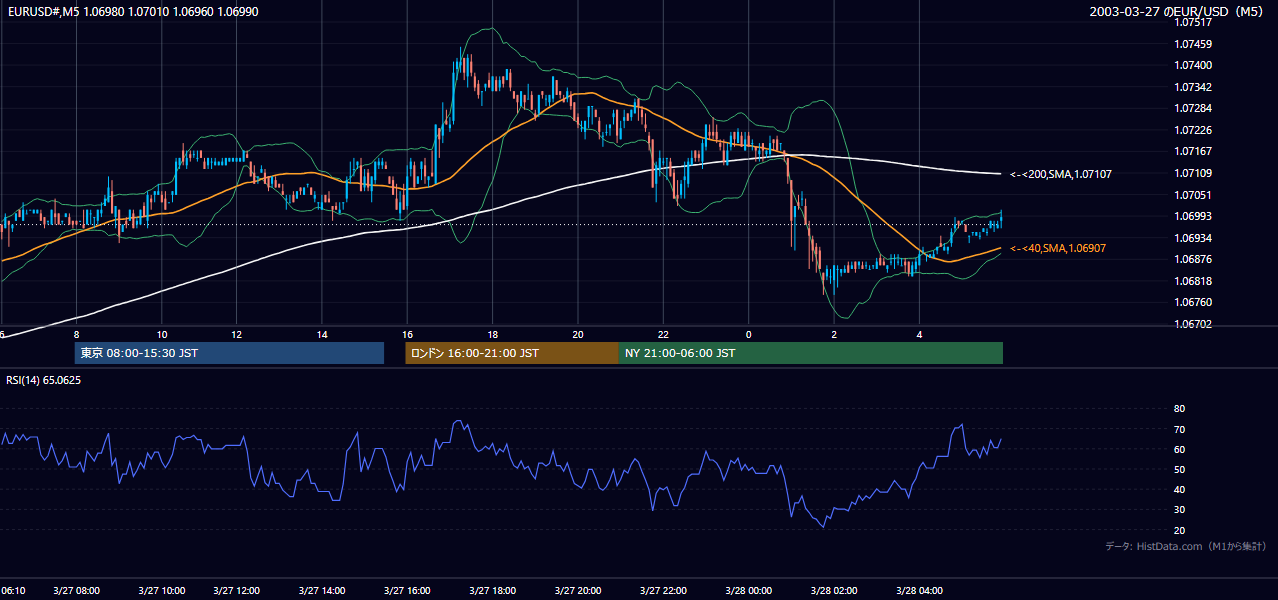
Task: Click the 3/28 00:00 date label
Action: [x=748, y=591]
